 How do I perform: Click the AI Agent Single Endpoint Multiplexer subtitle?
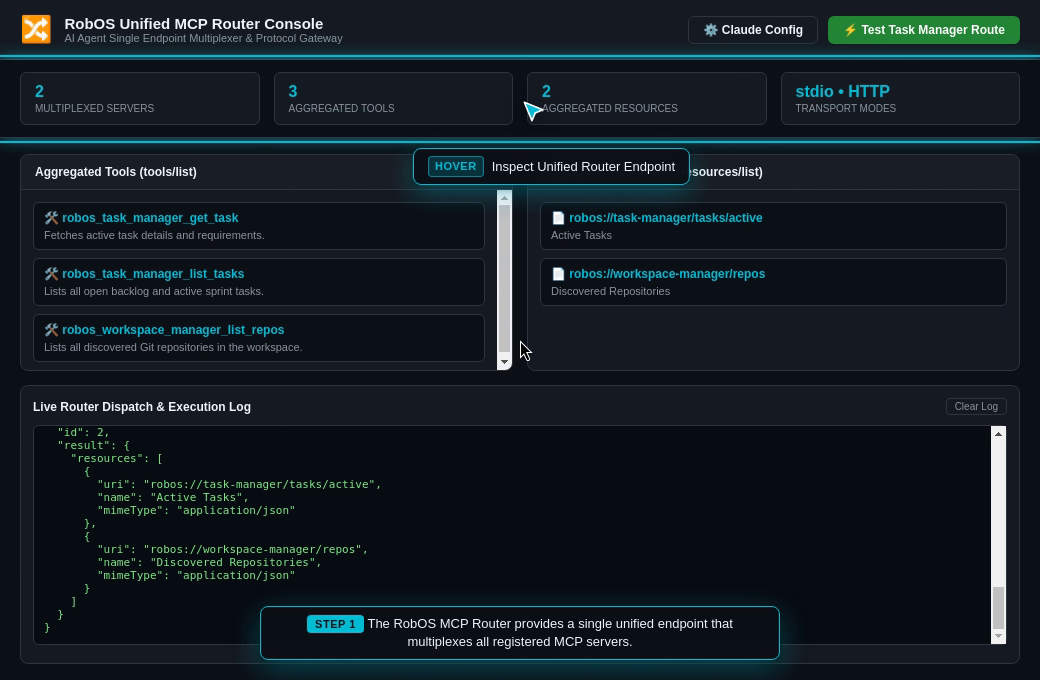pyautogui.click(x=204, y=38)
